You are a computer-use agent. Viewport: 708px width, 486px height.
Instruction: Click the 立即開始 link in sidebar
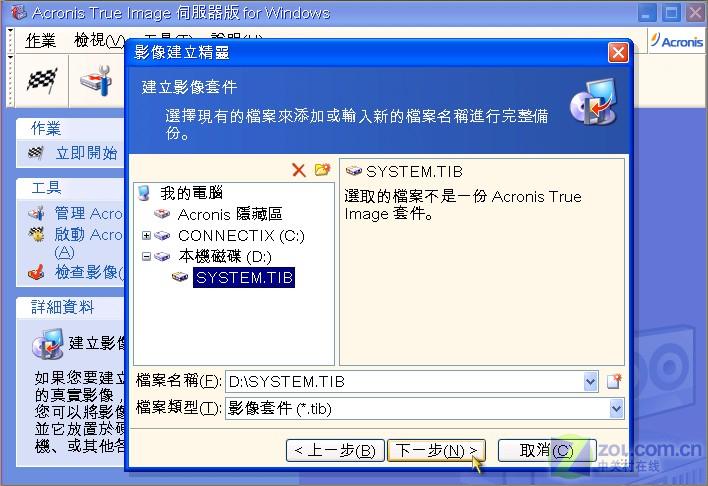(86, 153)
